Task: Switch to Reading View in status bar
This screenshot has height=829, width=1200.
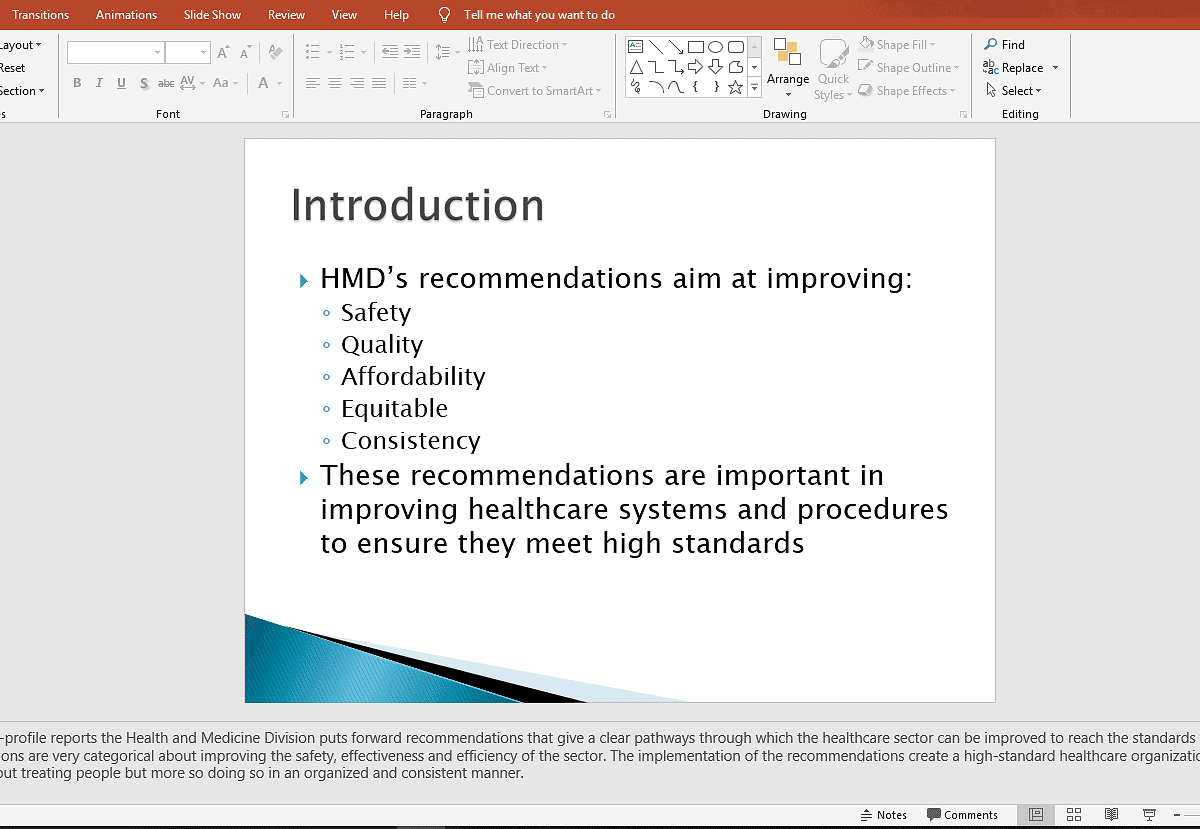Action: pyautogui.click(x=1111, y=815)
